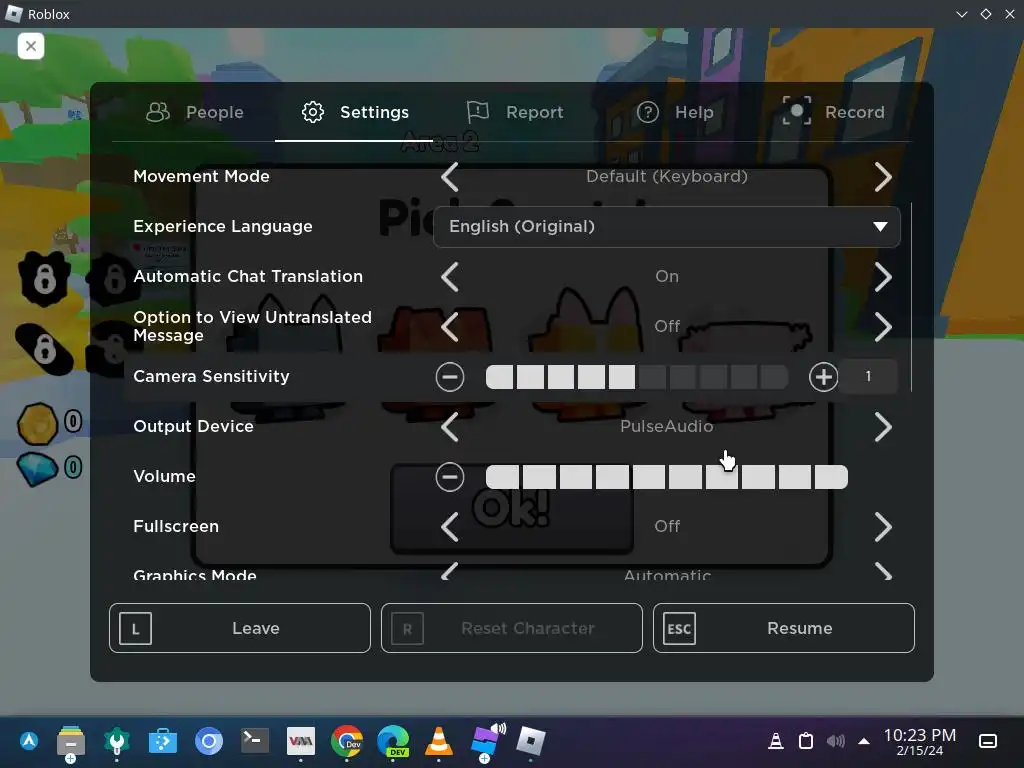The width and height of the screenshot is (1024, 768).
Task: Click the lower-left locked pill-shaped slot icon
Action: coord(44,349)
